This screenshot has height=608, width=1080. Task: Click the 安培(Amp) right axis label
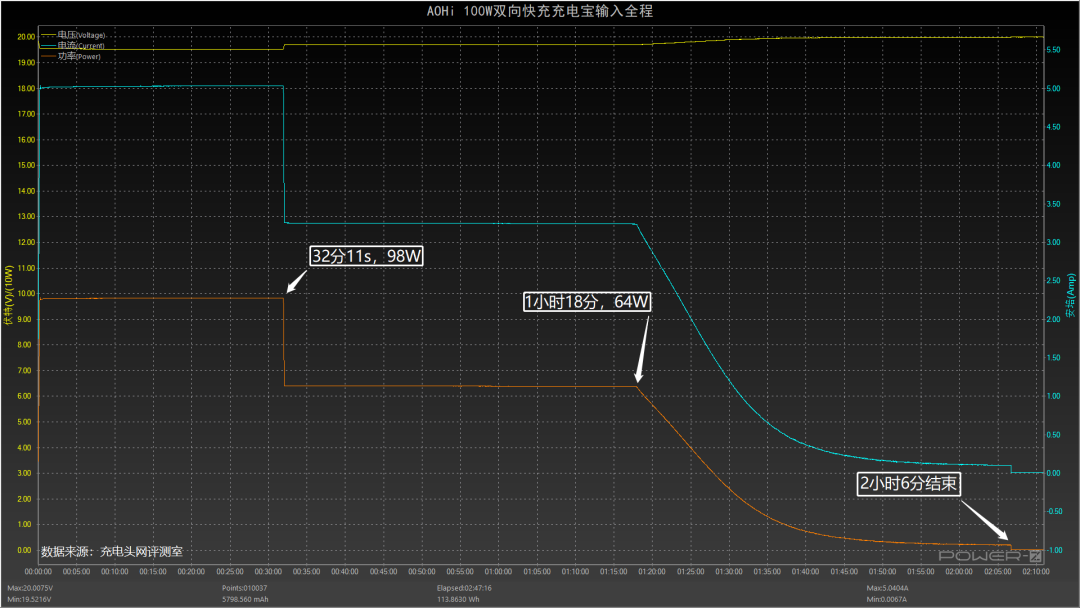point(1070,295)
